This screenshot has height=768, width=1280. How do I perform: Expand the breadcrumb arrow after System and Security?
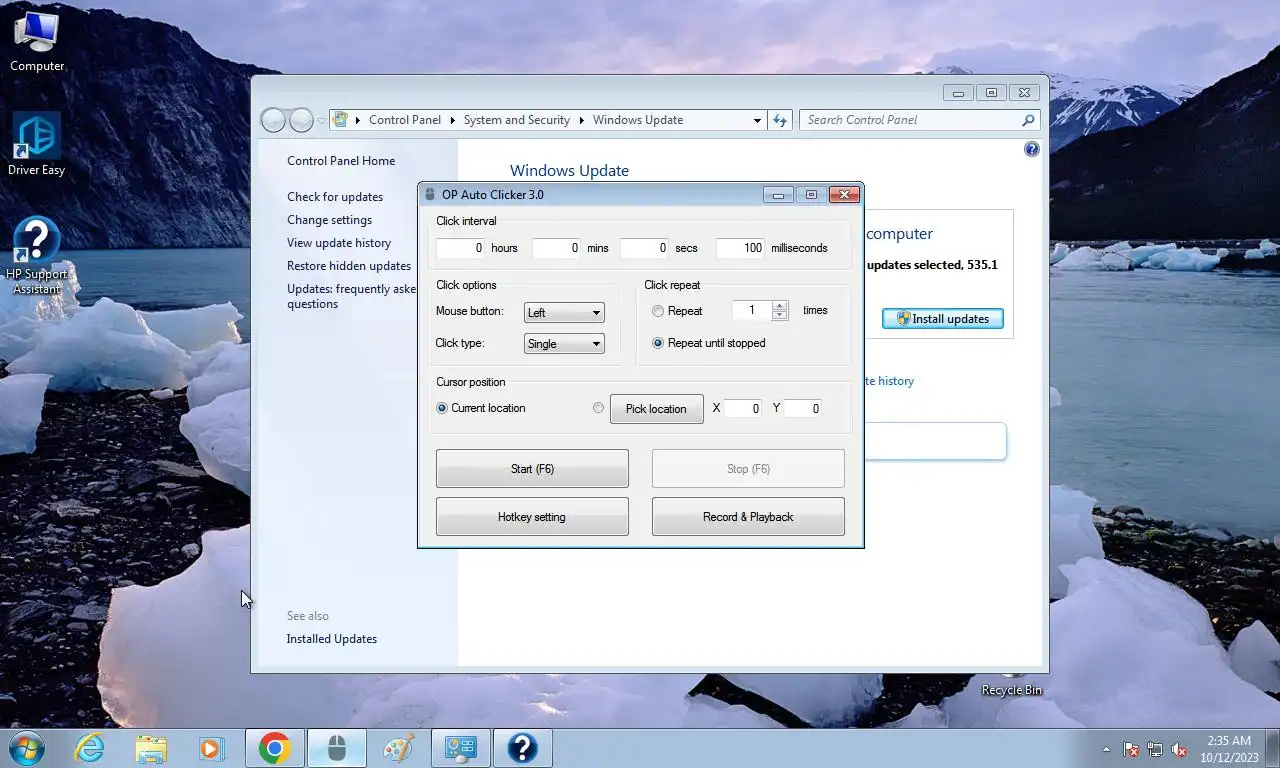pyautogui.click(x=581, y=120)
